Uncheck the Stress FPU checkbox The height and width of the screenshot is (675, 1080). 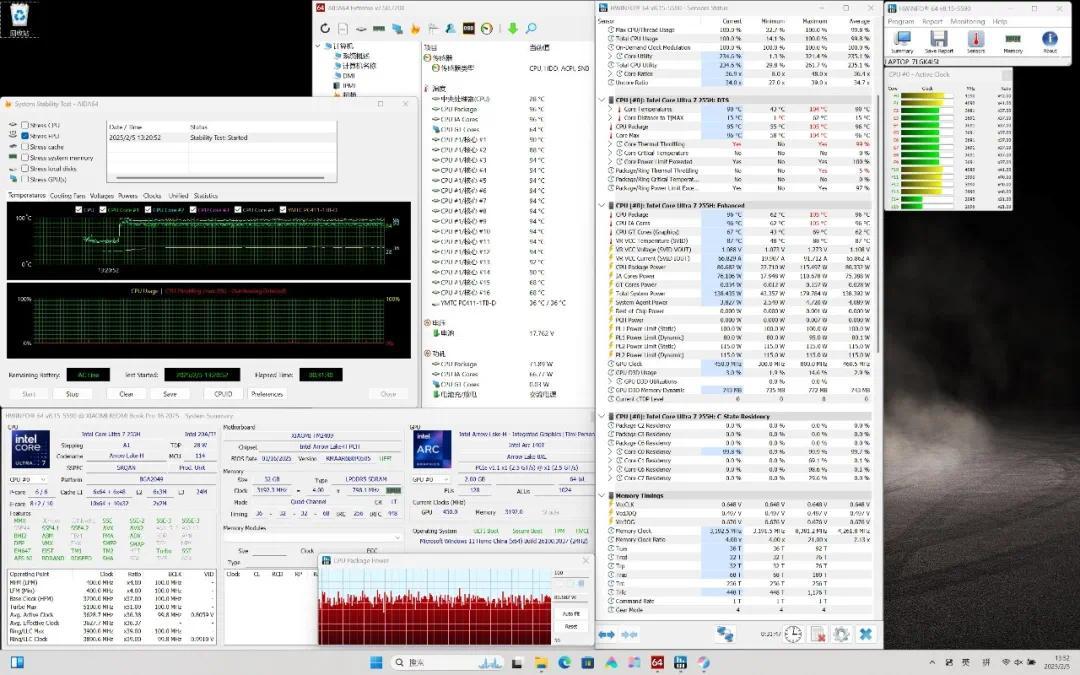[25, 136]
